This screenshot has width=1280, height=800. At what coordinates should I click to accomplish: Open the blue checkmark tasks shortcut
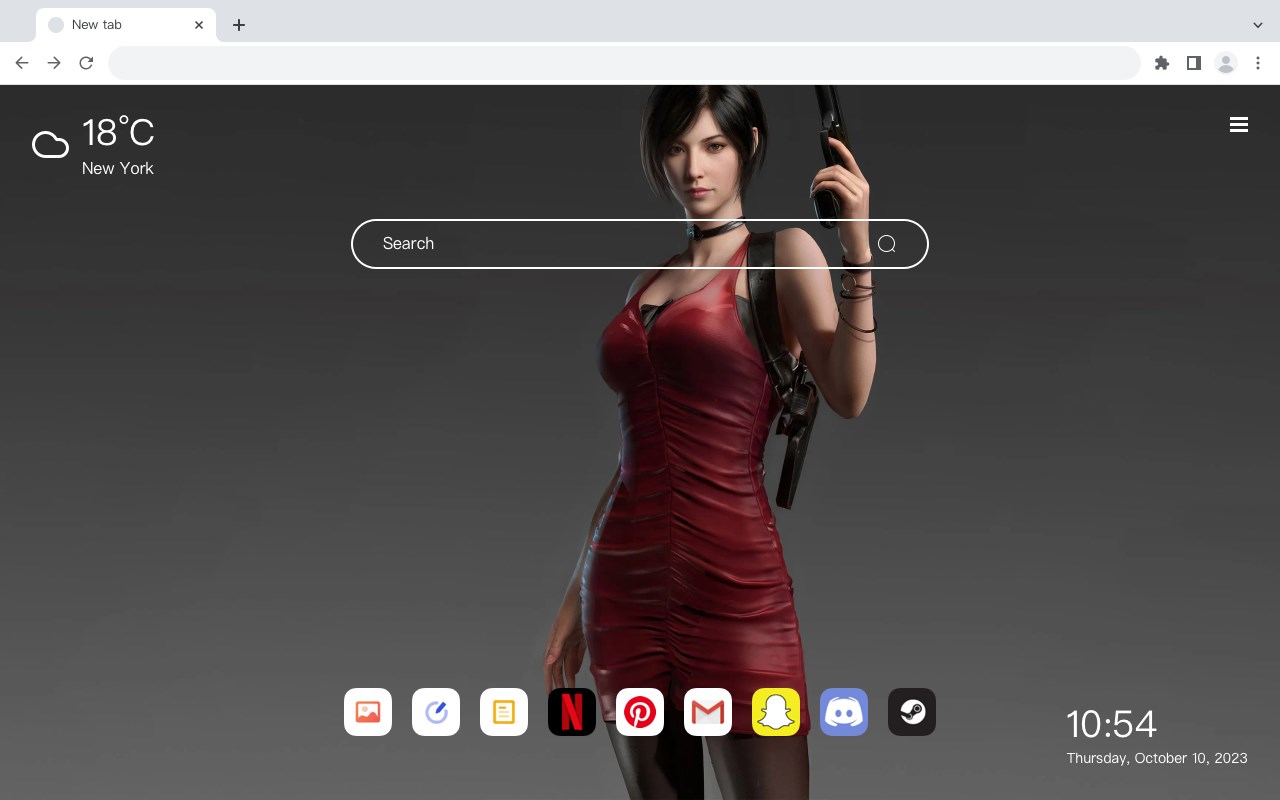[436, 712]
